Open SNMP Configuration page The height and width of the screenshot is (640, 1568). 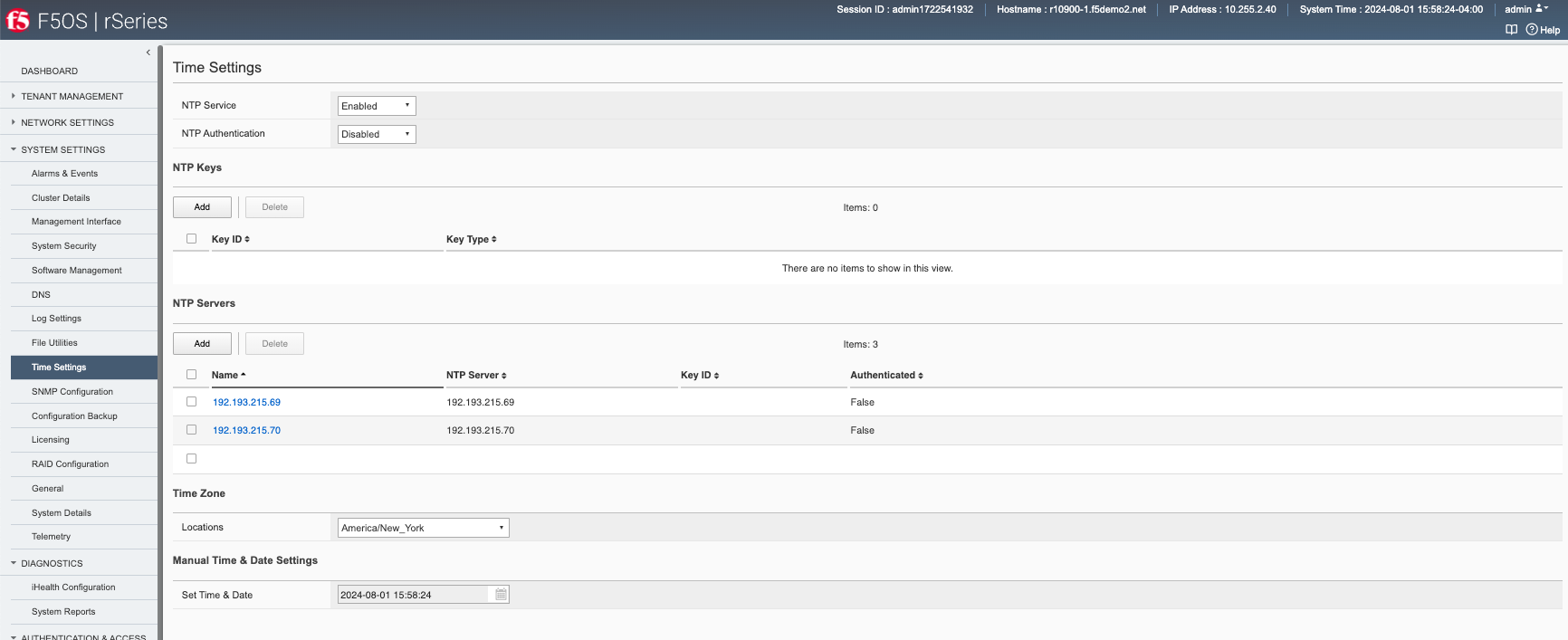[x=72, y=392]
